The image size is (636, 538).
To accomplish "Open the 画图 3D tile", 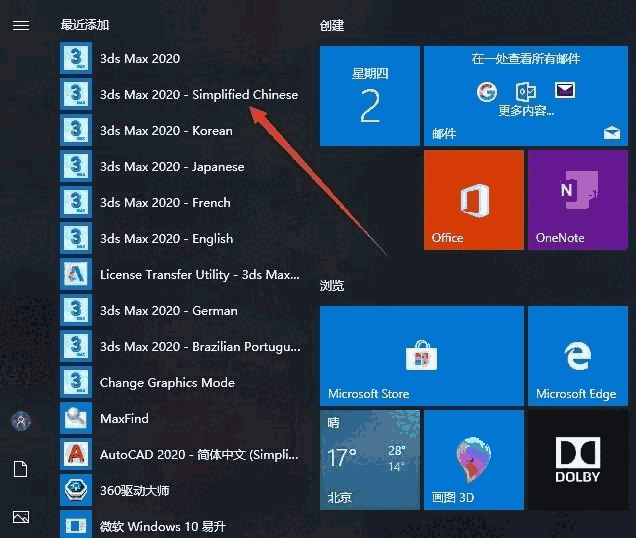I will pyautogui.click(x=474, y=460).
